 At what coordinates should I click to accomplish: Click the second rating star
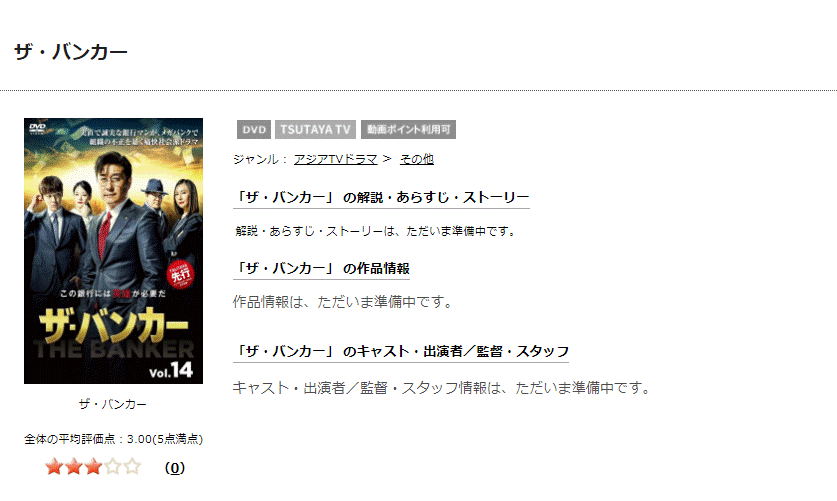coord(74,467)
